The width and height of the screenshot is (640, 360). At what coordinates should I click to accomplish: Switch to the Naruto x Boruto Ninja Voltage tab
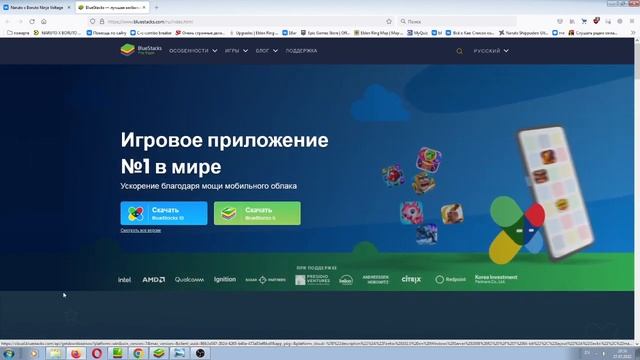pos(36,7)
